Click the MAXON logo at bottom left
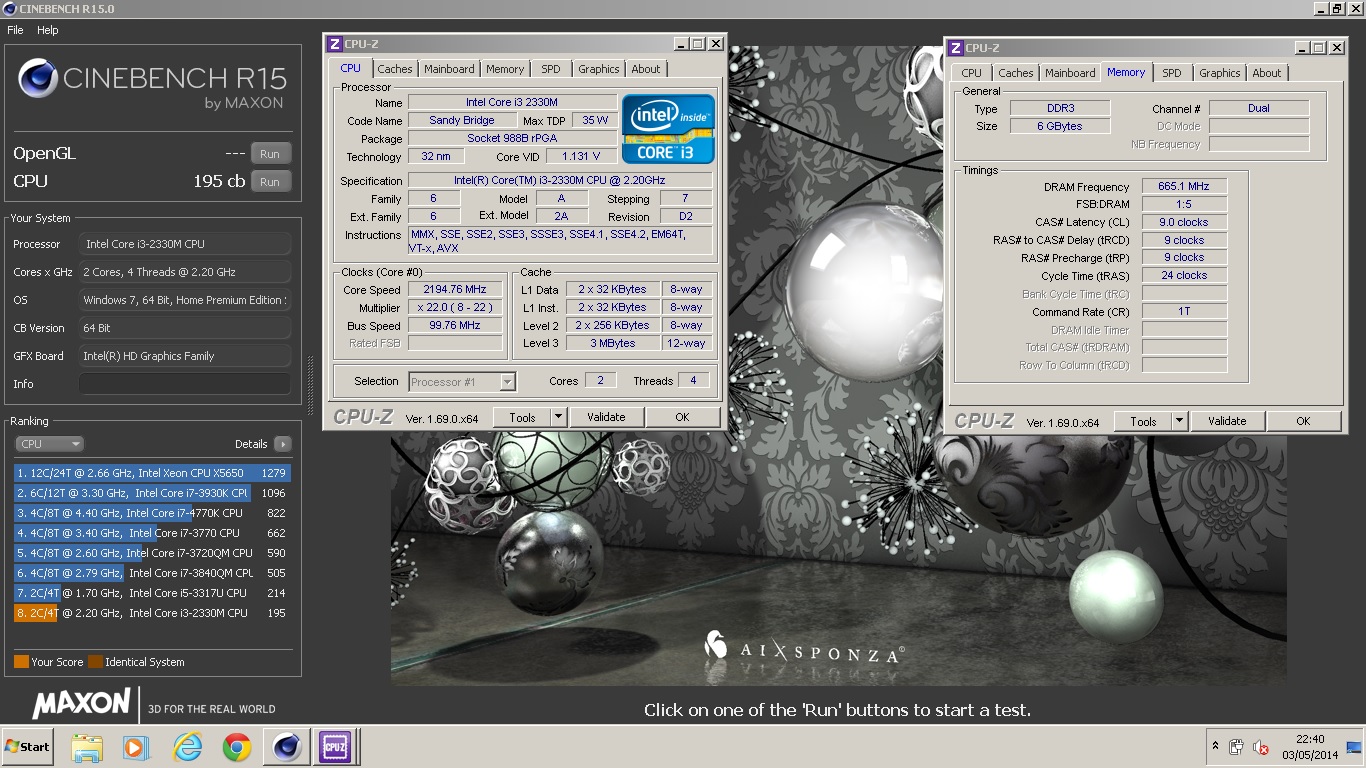The height and width of the screenshot is (768, 1366). (81, 704)
